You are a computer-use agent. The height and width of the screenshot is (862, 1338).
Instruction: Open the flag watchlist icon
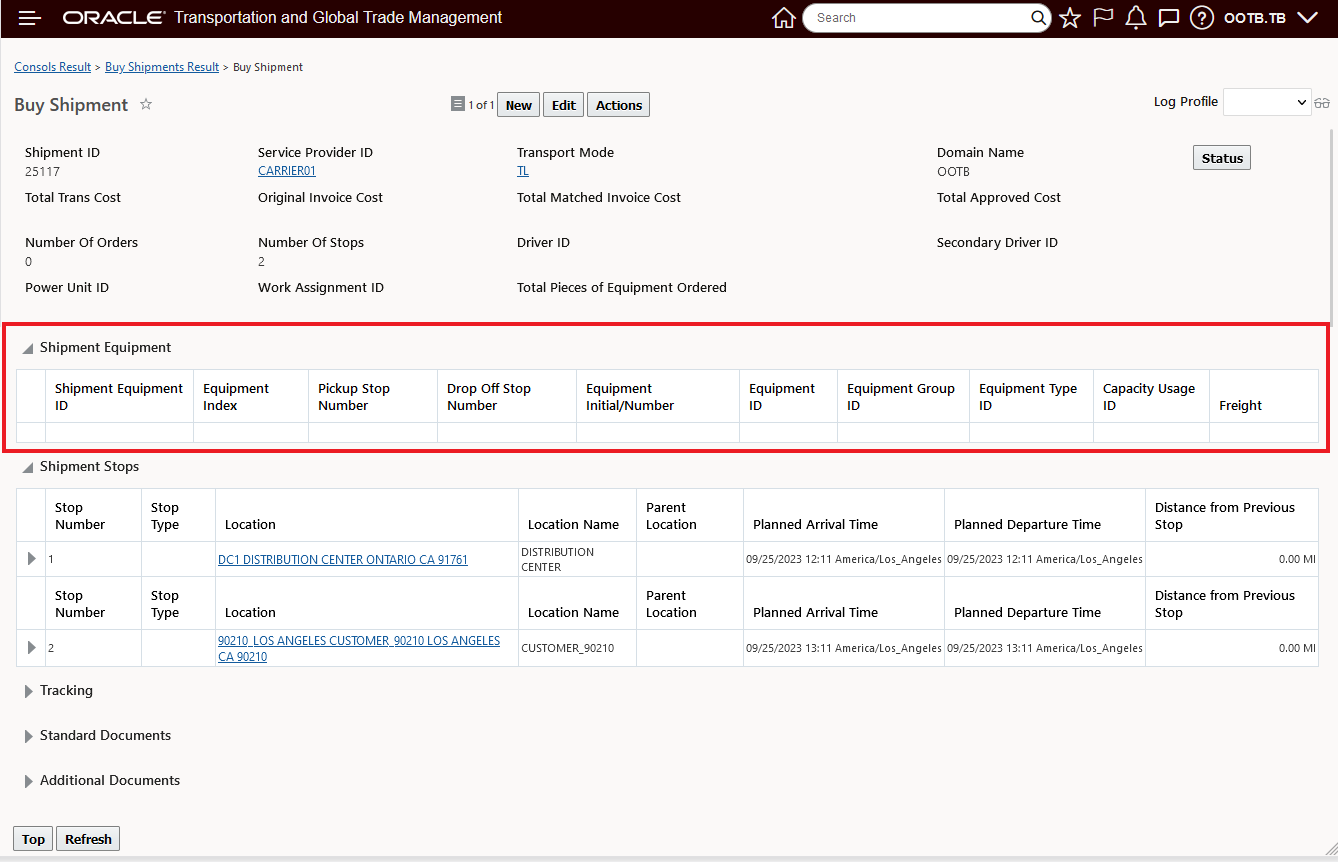coord(1103,18)
